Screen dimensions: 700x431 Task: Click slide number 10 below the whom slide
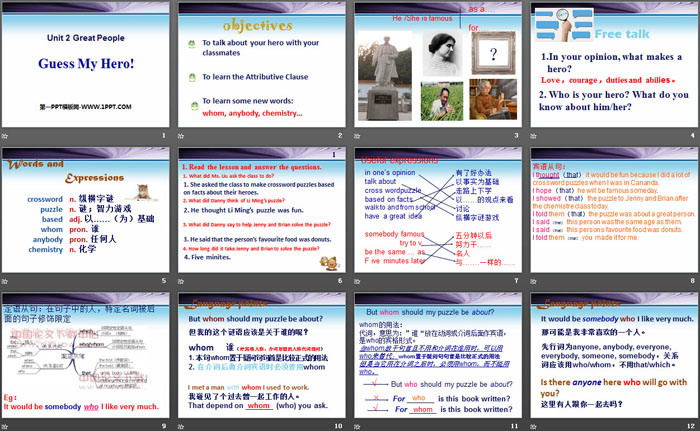coord(338,426)
